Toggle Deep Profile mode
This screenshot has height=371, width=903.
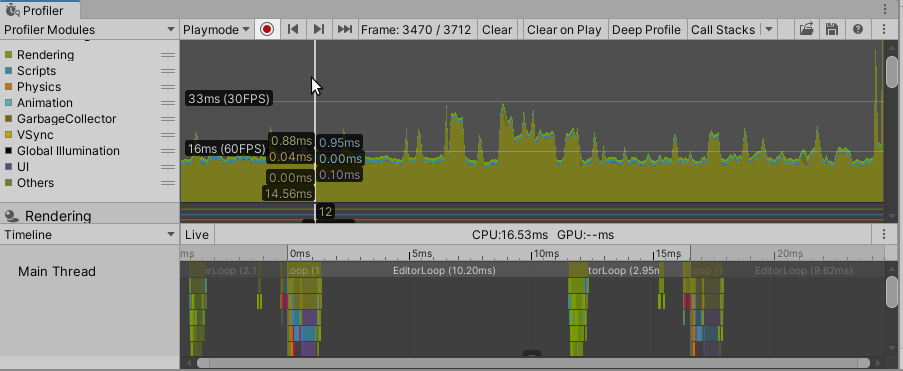click(646, 29)
